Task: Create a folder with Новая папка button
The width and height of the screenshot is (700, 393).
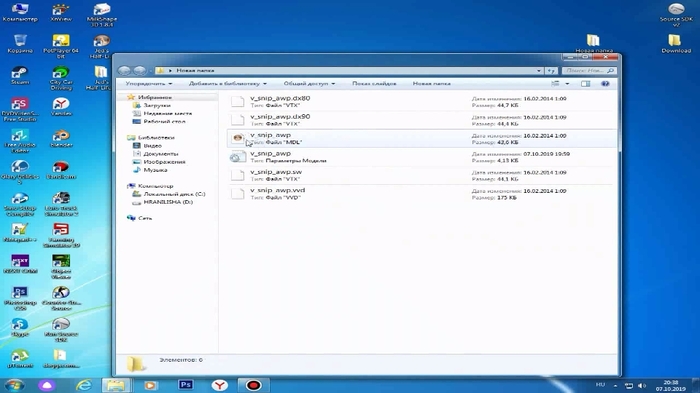Action: 431,84
